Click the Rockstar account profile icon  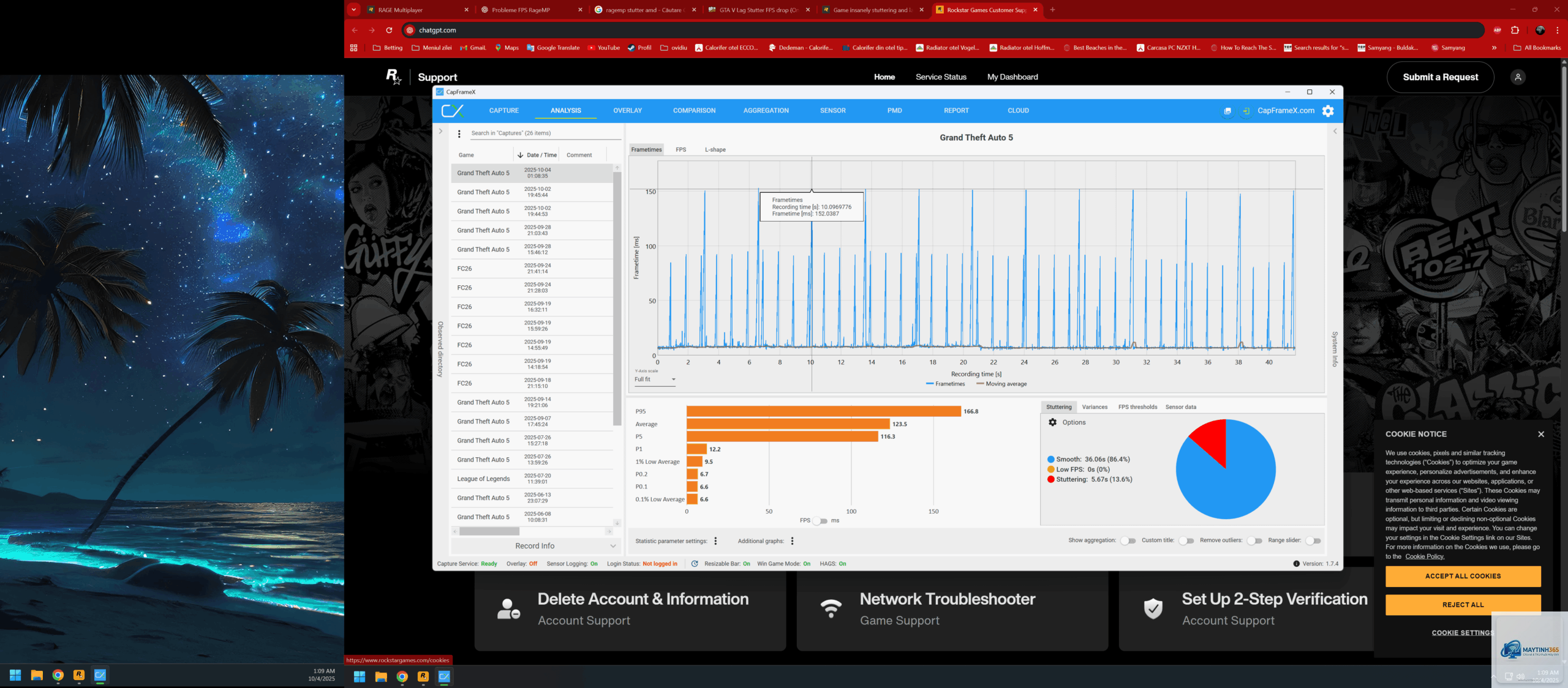[x=1518, y=77]
